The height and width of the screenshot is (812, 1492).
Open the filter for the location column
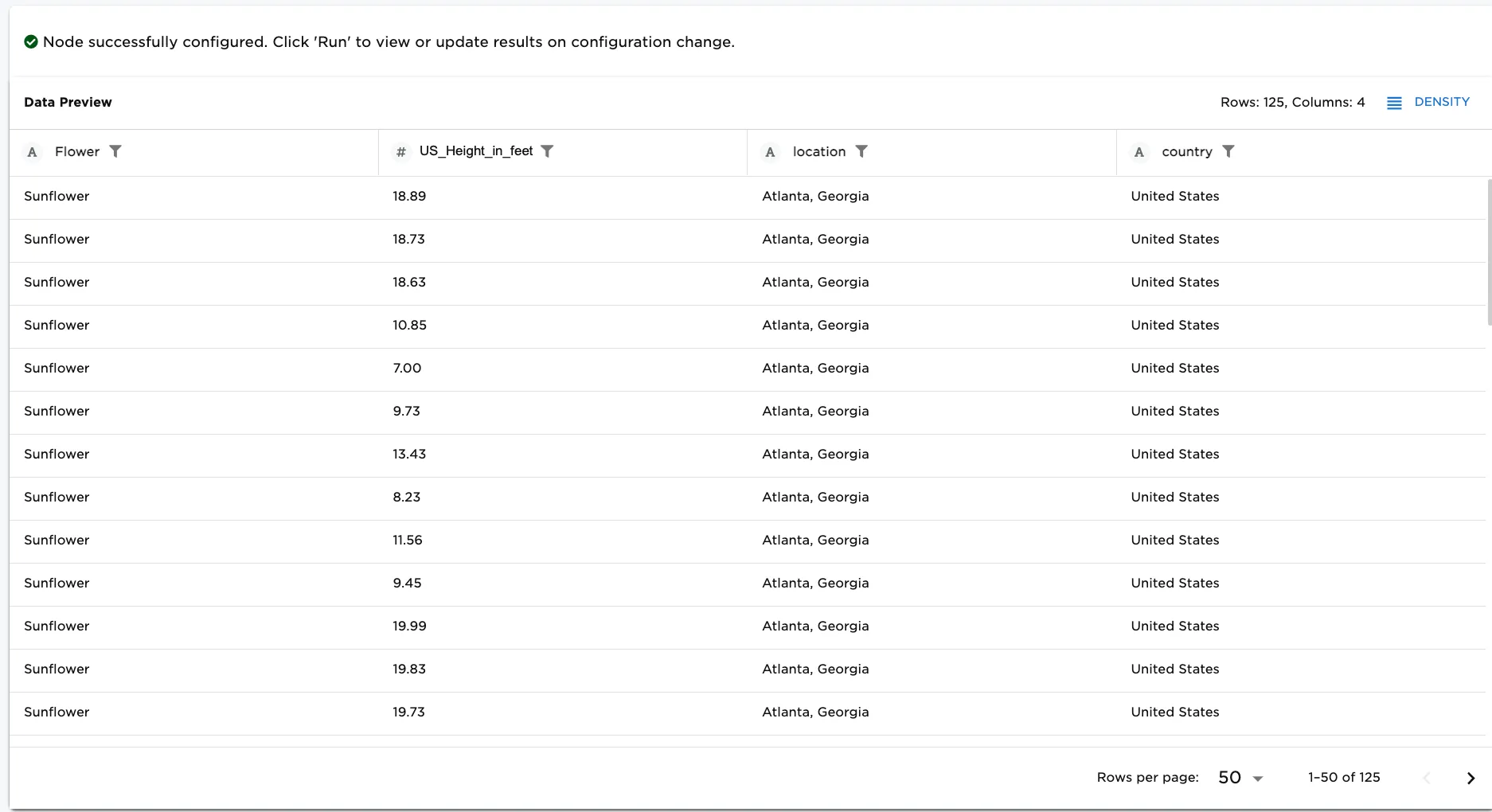click(861, 151)
